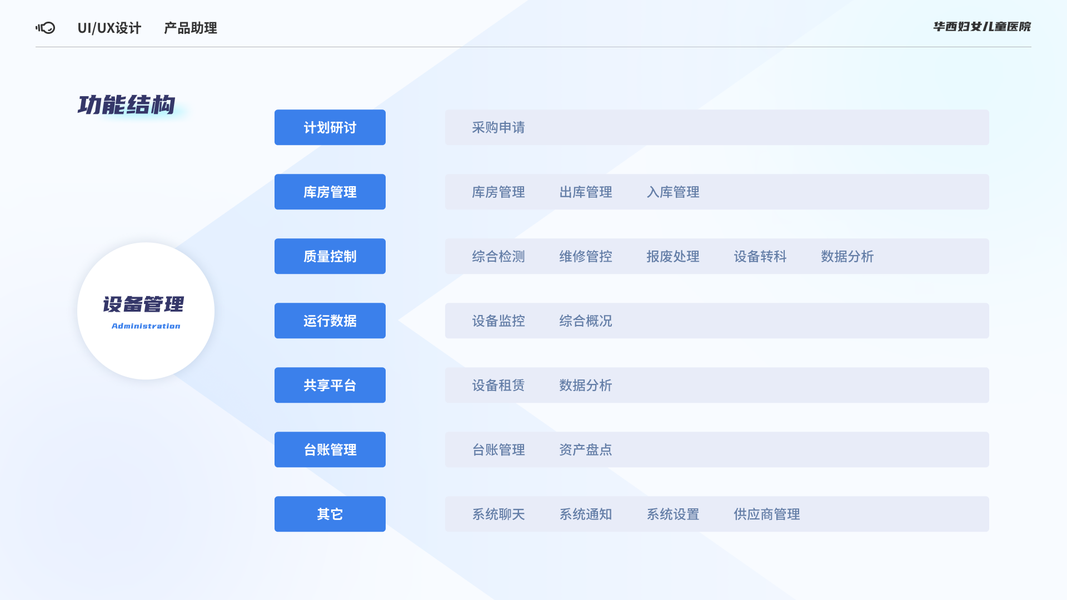The image size is (1067, 600).
Task: Select the 入库管理 item
Action: [672, 192]
